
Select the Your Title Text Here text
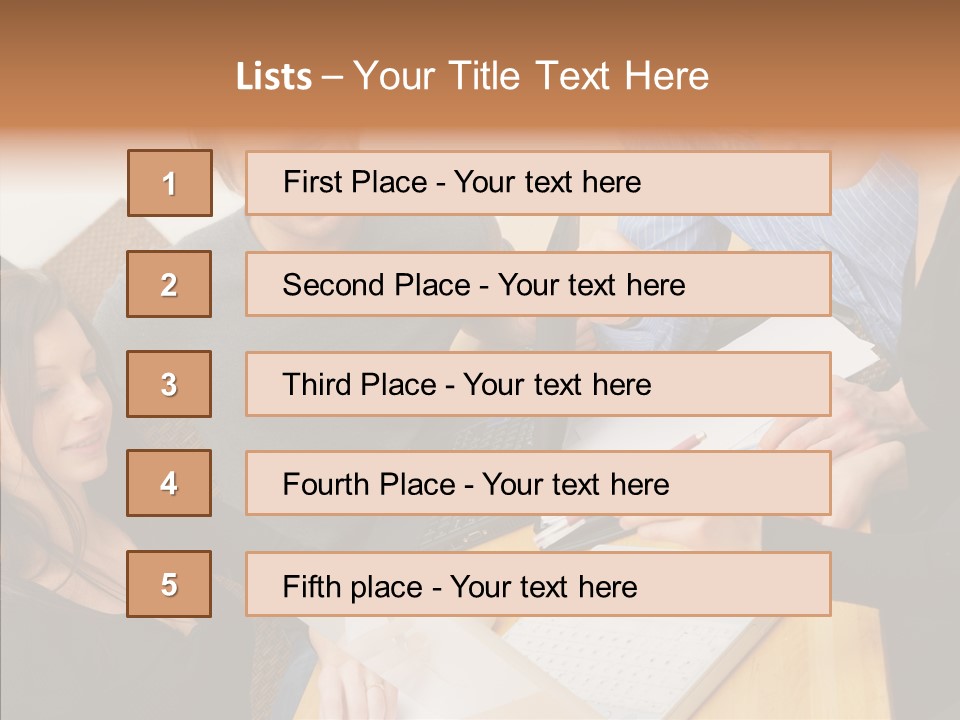pyautogui.click(x=531, y=77)
